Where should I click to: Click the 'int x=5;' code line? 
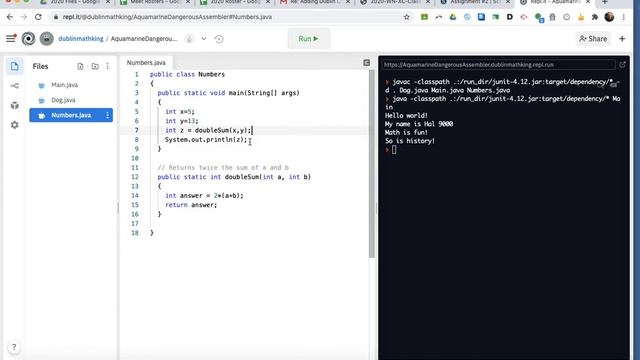[180, 111]
